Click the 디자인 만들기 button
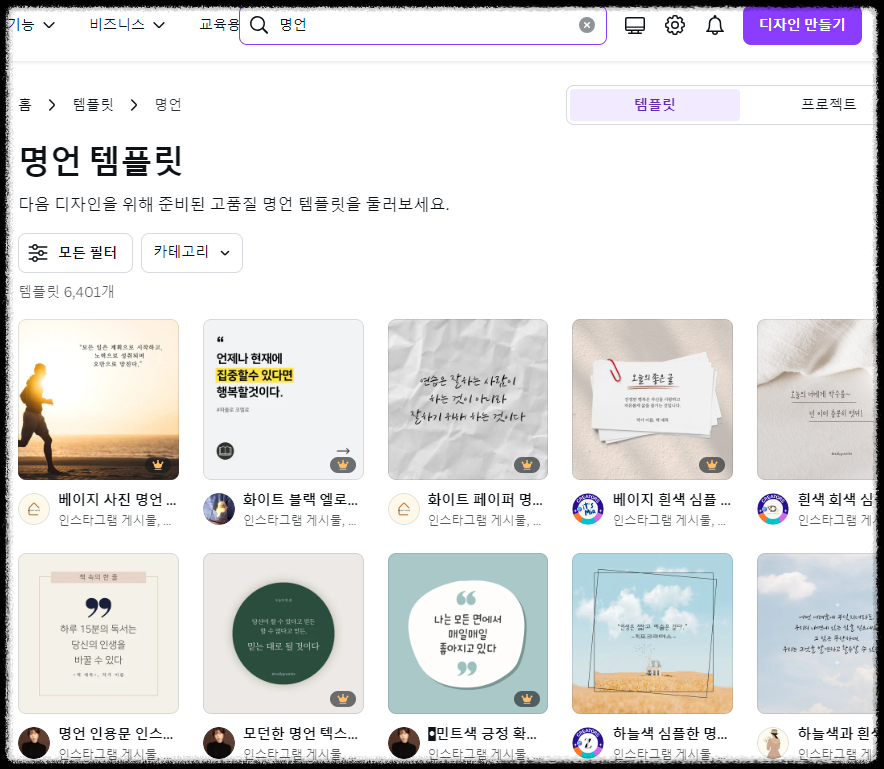884x769 pixels. (x=801, y=25)
